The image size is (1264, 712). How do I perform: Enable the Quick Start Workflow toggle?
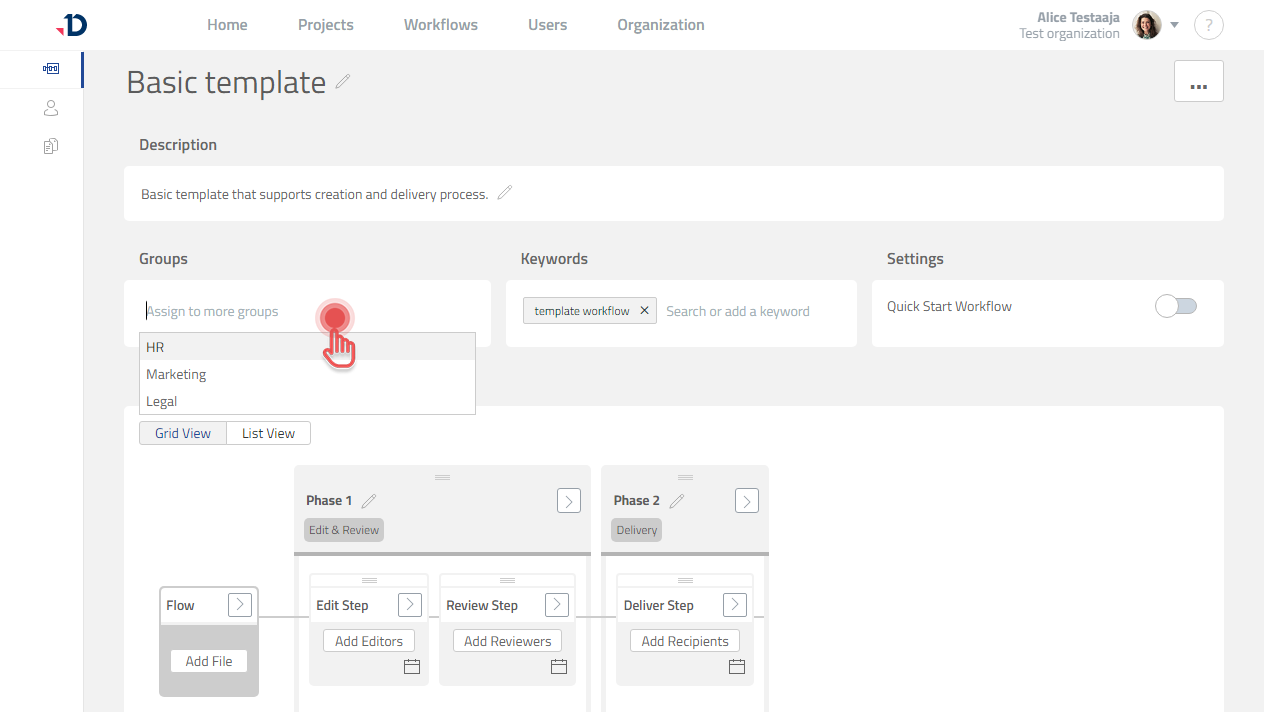coord(1176,306)
